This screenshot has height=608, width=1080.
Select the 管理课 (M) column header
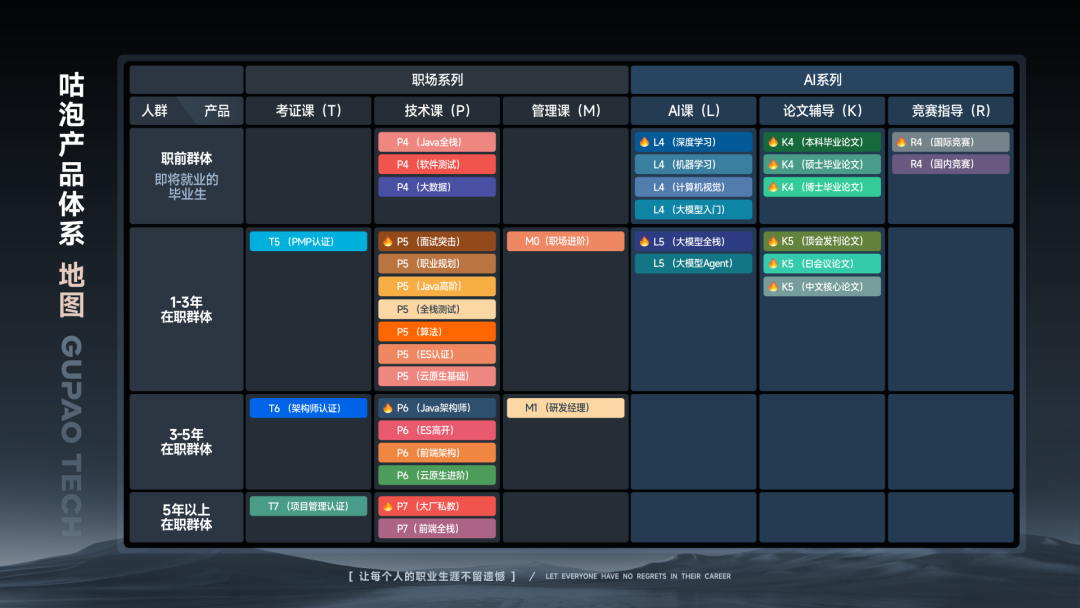coord(565,111)
